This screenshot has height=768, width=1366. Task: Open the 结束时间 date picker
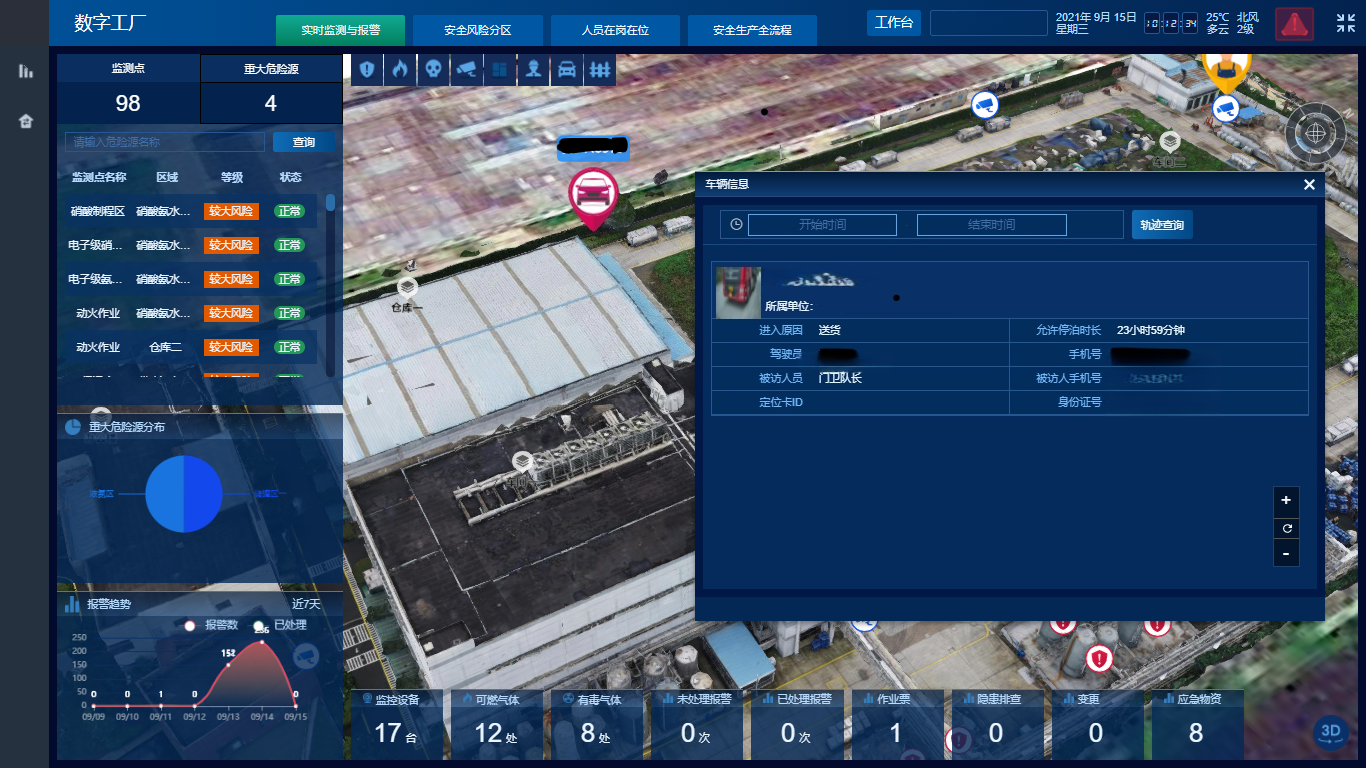(991, 225)
